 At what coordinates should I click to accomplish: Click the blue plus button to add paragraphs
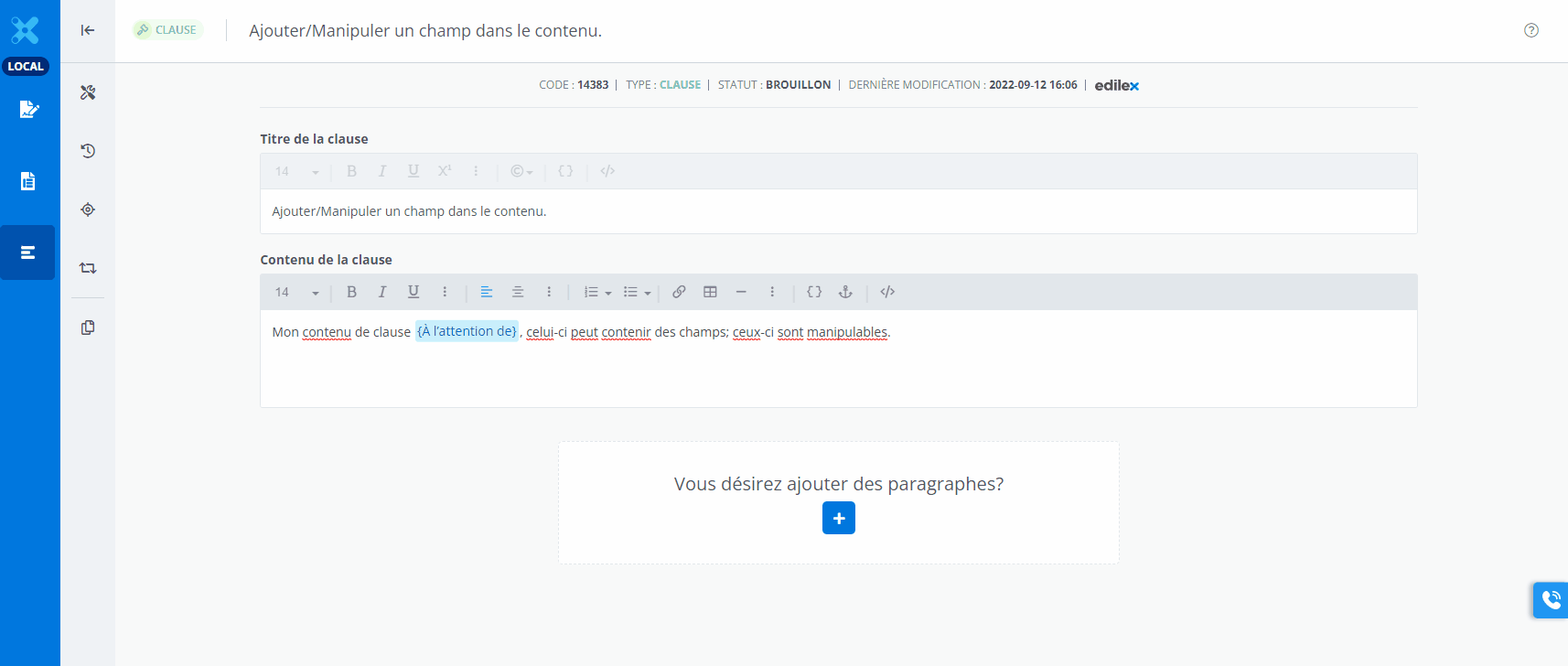point(839,518)
